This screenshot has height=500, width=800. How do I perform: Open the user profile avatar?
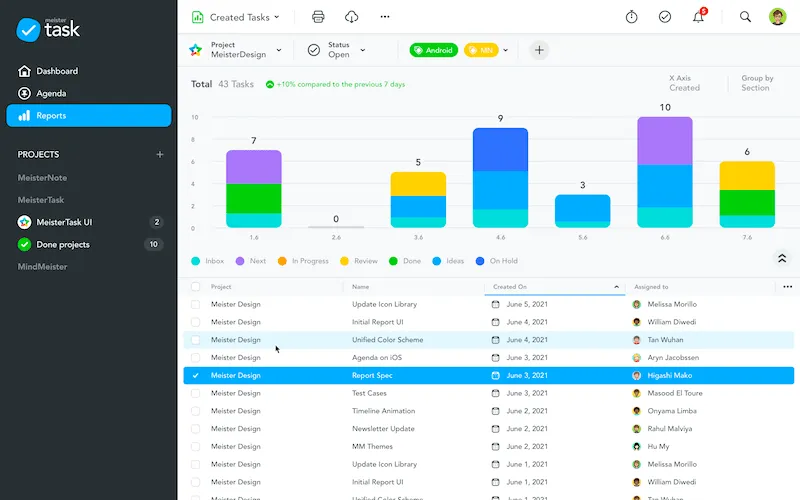[x=778, y=17]
